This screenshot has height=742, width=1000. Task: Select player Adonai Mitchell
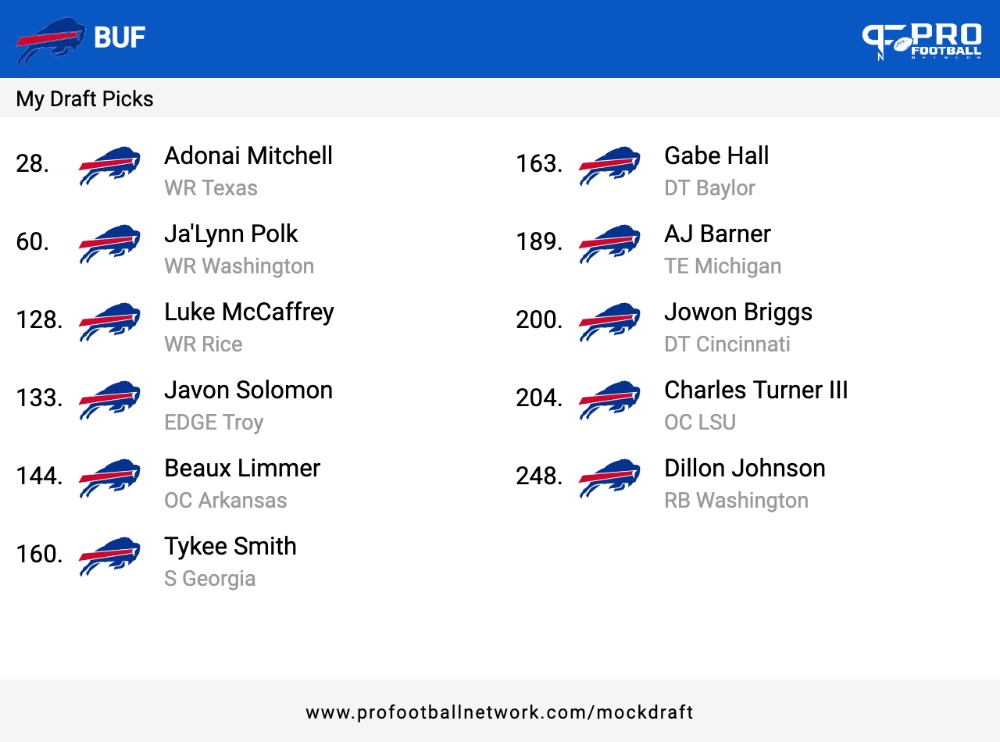pyautogui.click(x=248, y=156)
